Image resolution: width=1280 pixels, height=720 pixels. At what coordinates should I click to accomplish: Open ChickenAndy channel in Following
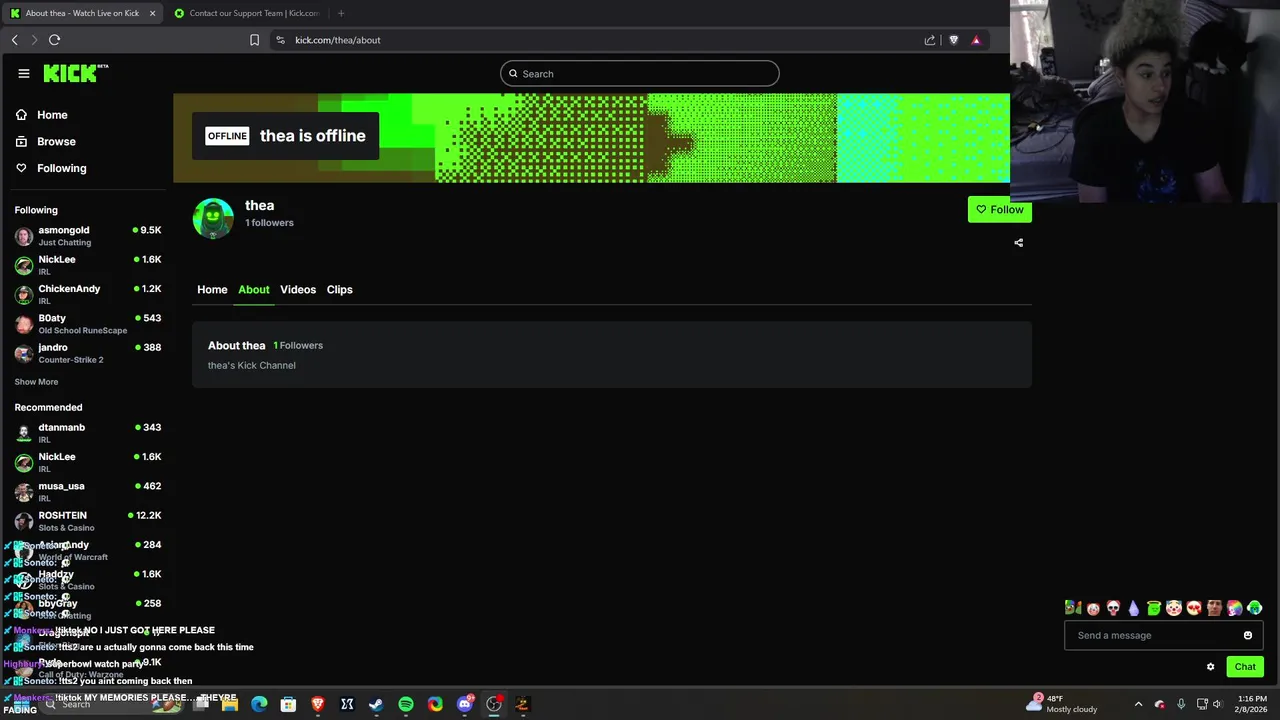(88, 294)
